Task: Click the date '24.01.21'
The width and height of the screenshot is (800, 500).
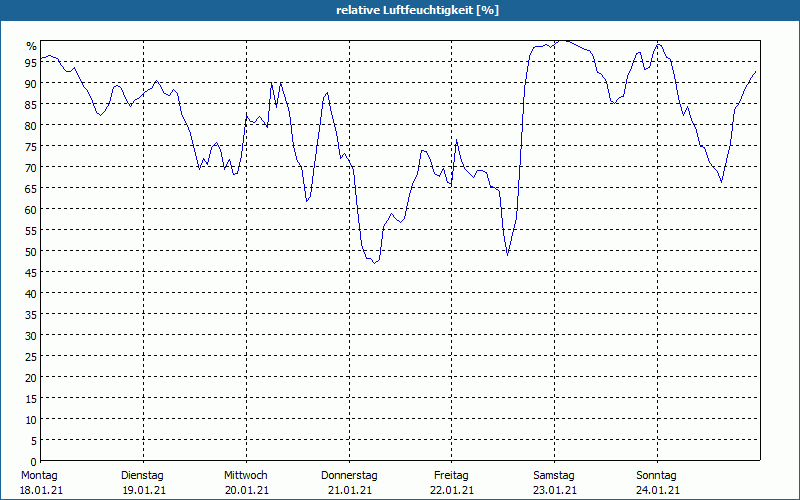Action: pyautogui.click(x=658, y=491)
